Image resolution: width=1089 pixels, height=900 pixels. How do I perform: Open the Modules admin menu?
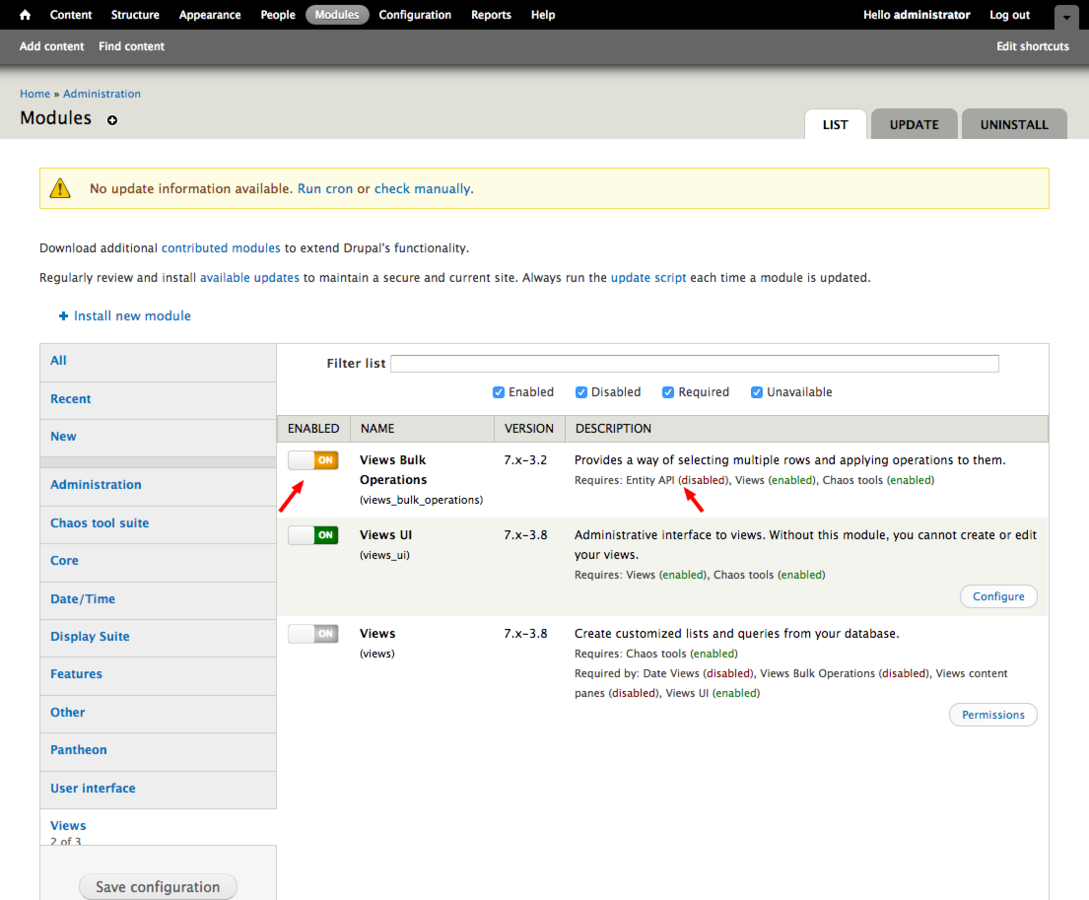[337, 15]
